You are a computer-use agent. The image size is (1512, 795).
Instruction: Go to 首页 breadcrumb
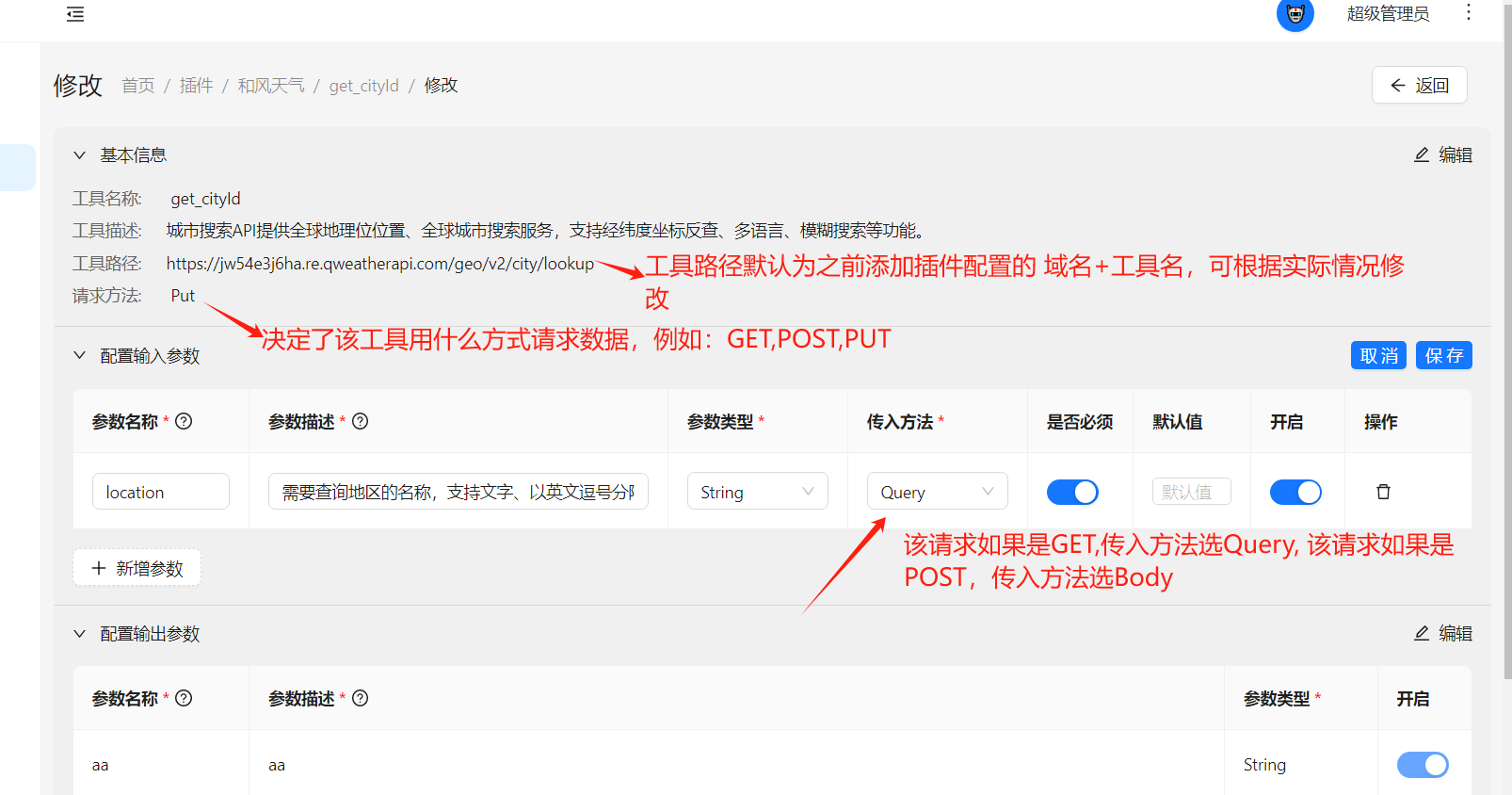click(138, 86)
